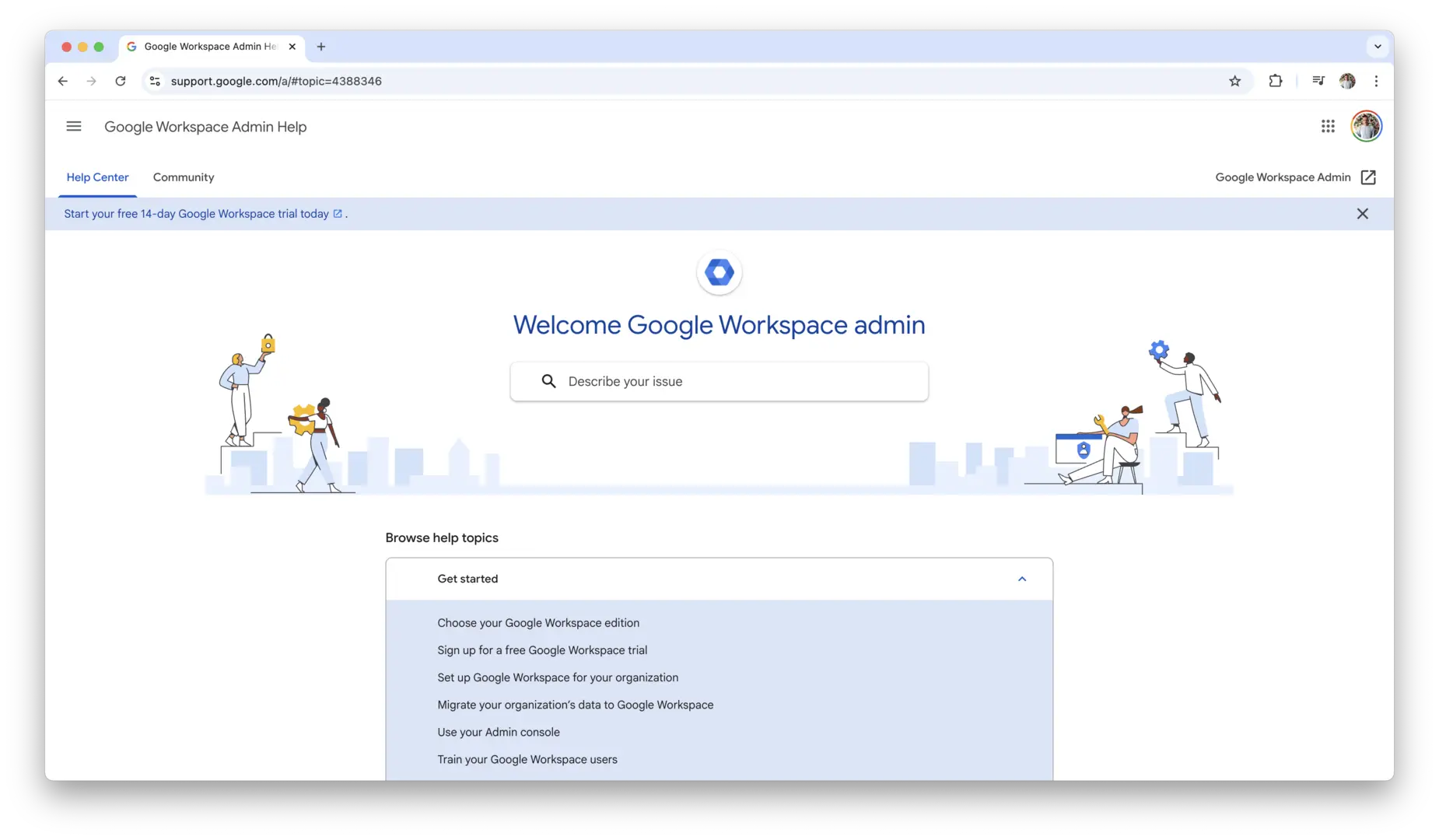Close the Google Workspace Admin Help tab

[292, 47]
